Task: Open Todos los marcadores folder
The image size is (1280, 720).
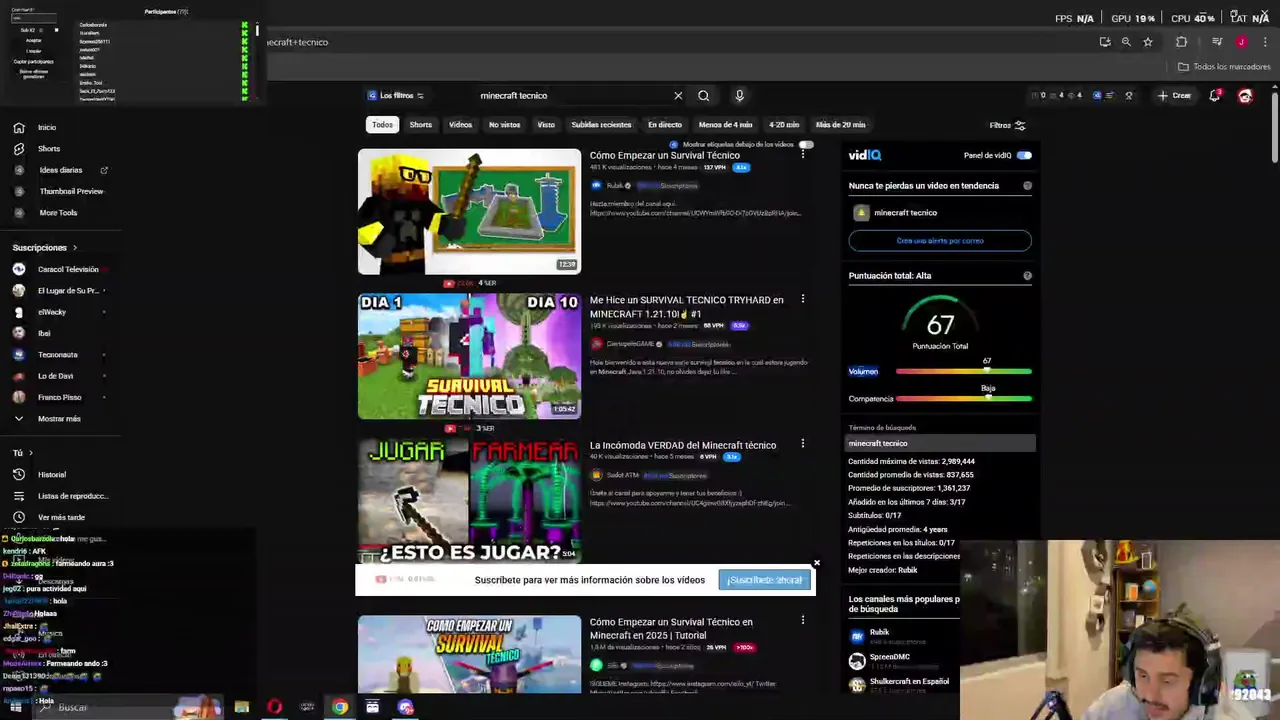Action: (1224, 67)
